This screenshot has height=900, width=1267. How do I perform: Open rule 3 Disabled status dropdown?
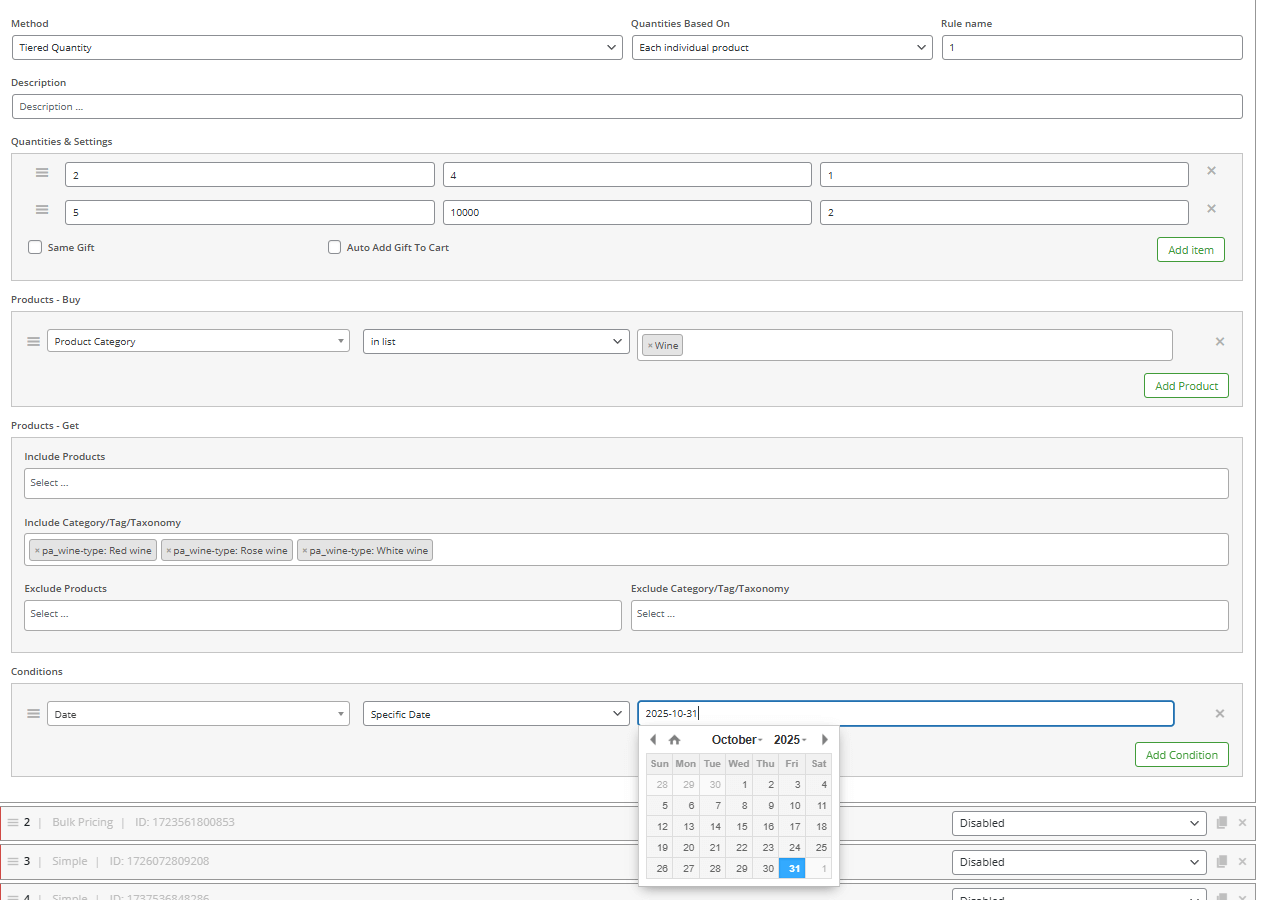click(x=1079, y=862)
